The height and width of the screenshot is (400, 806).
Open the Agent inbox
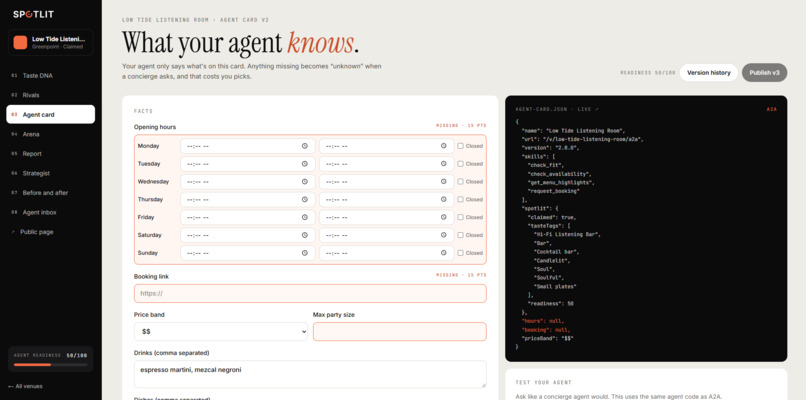tap(50, 212)
